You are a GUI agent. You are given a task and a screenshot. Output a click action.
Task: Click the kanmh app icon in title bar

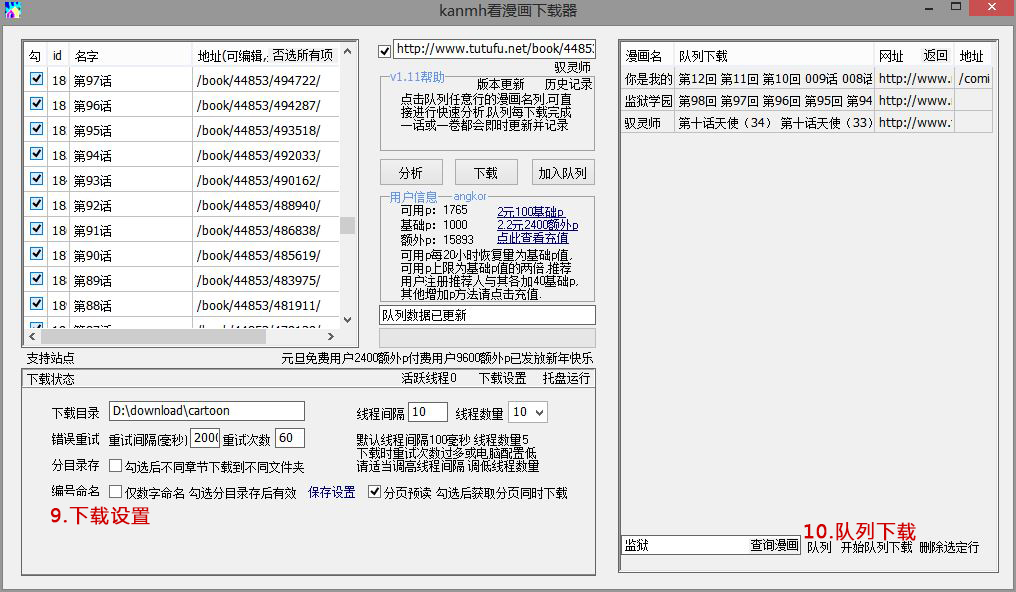click(x=12, y=11)
